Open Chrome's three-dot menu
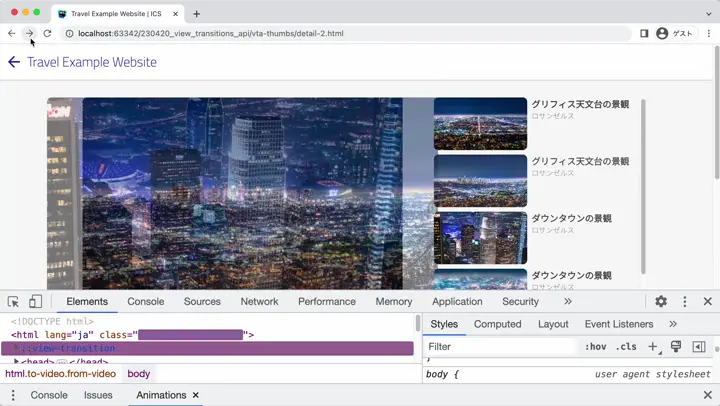 pos(709,33)
